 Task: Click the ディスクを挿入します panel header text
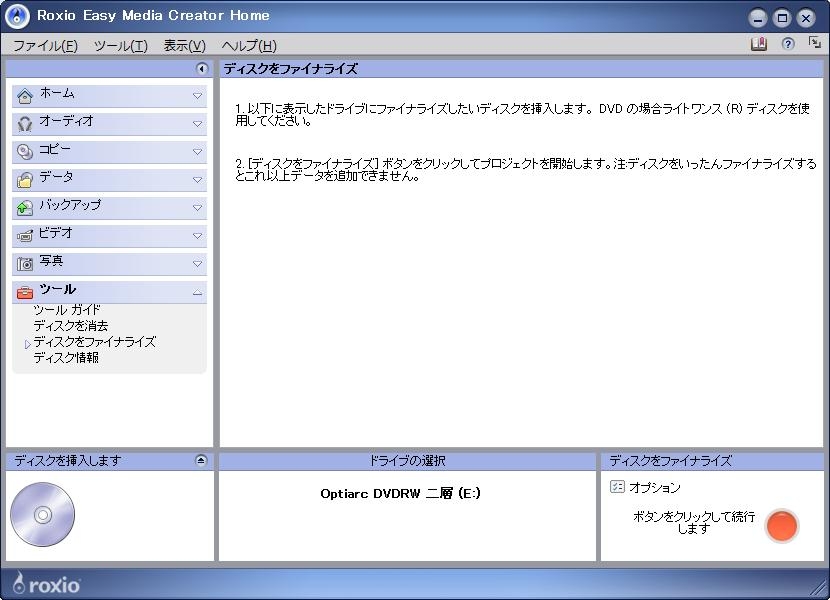click(x=68, y=461)
